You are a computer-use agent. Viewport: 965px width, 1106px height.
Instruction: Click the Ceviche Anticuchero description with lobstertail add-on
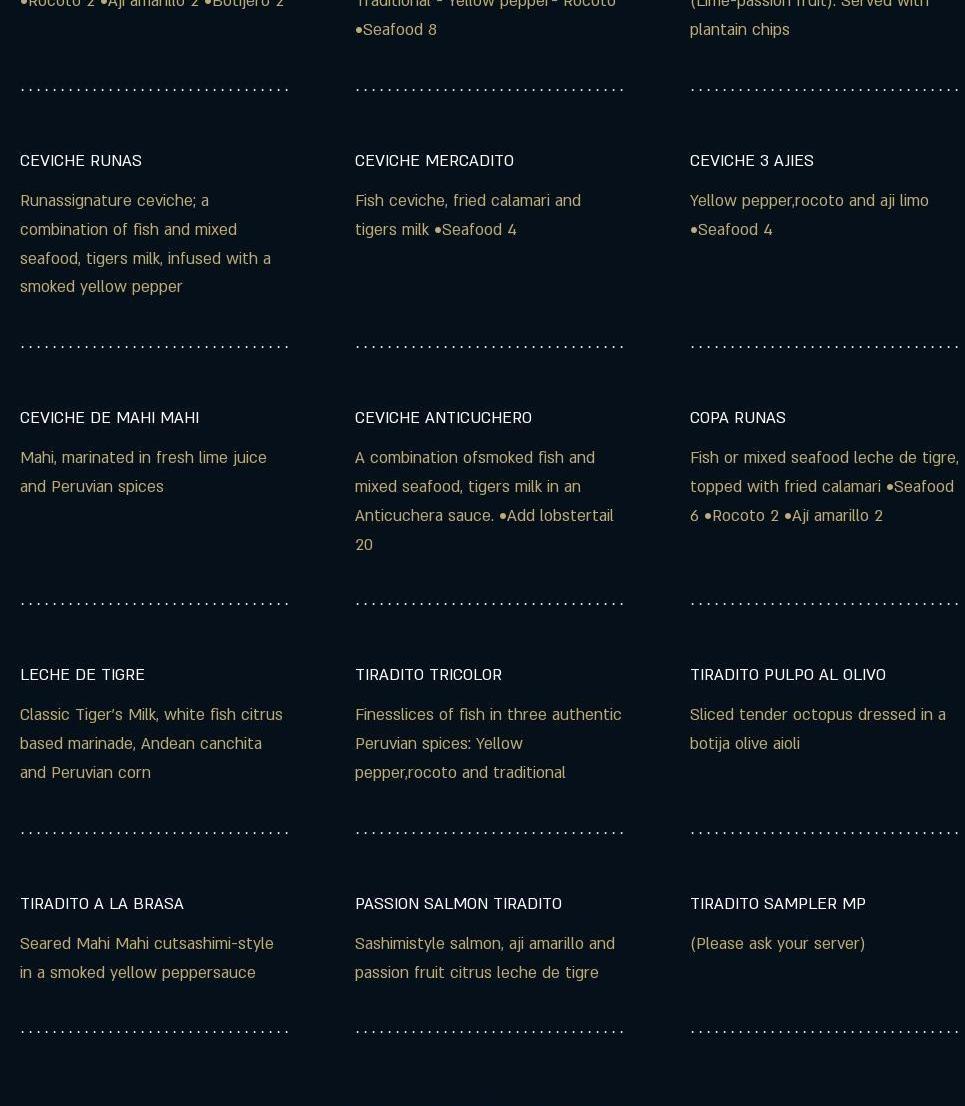coord(484,500)
